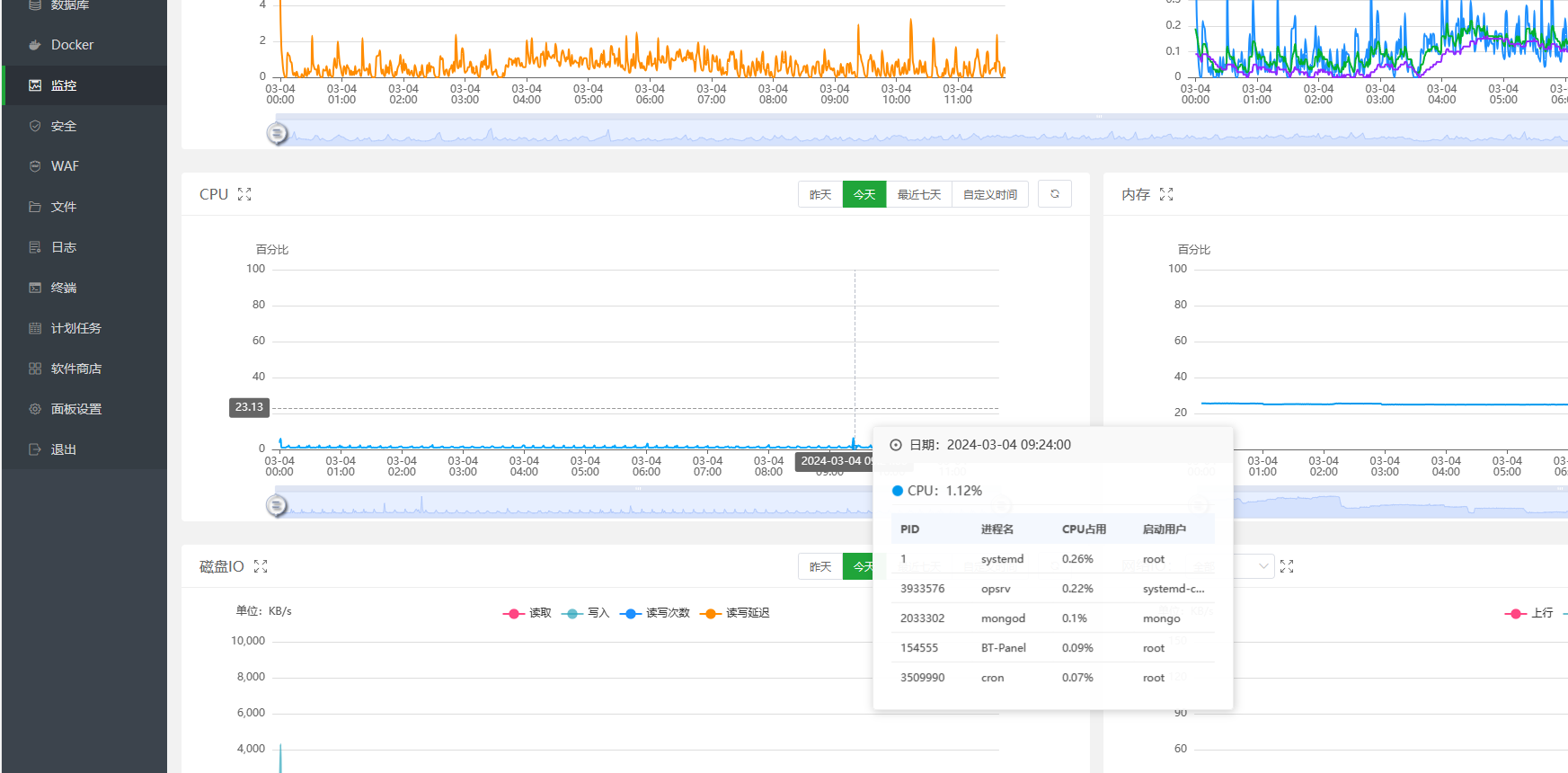Click 退出 to log out

pos(84,449)
